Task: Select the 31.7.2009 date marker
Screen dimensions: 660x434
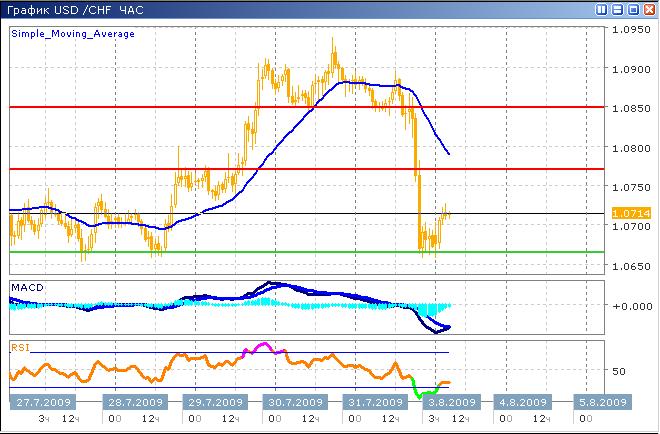Action: pos(375,402)
